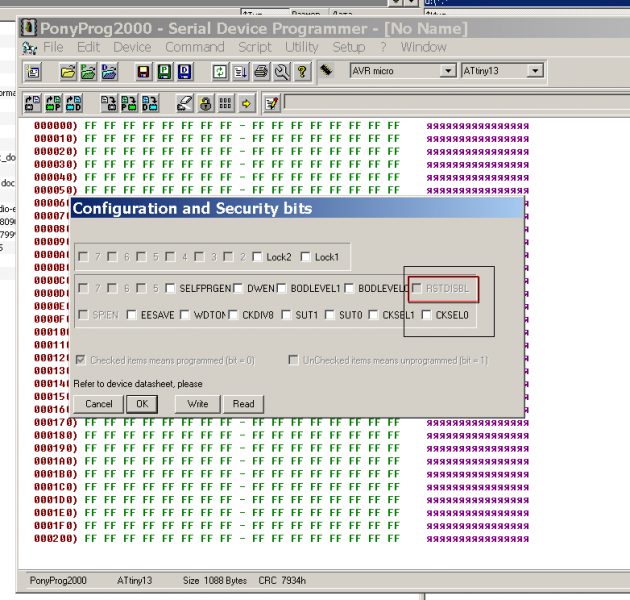Viewport: 630px width, 600px height.
Task: Toggle the CKDIV8 checkbox
Action: (x=233, y=315)
